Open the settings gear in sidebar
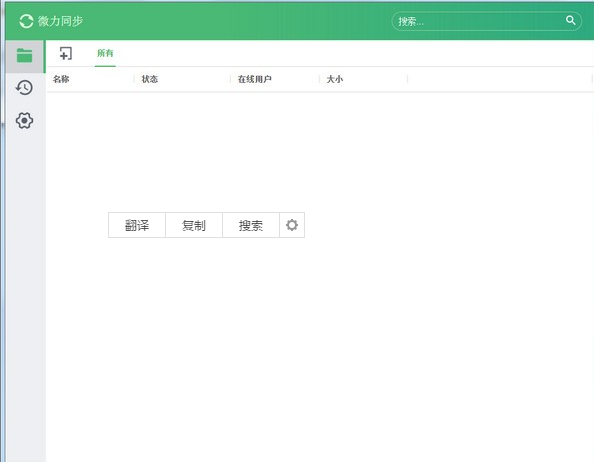This screenshot has height=462, width=594. click(24, 120)
